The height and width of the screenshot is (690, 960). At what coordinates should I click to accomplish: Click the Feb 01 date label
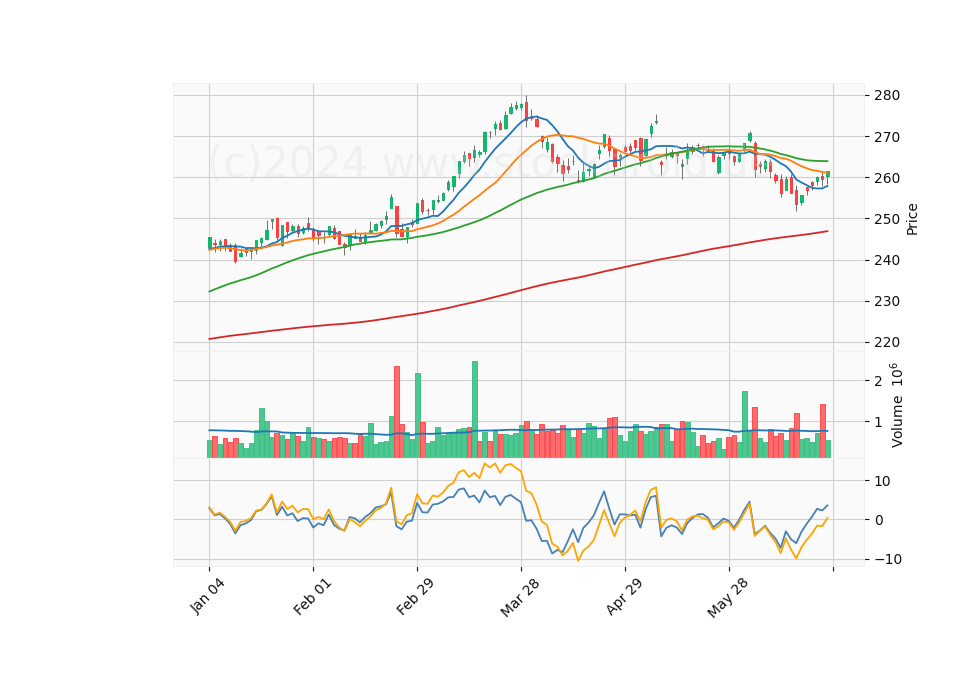[x=312, y=596]
